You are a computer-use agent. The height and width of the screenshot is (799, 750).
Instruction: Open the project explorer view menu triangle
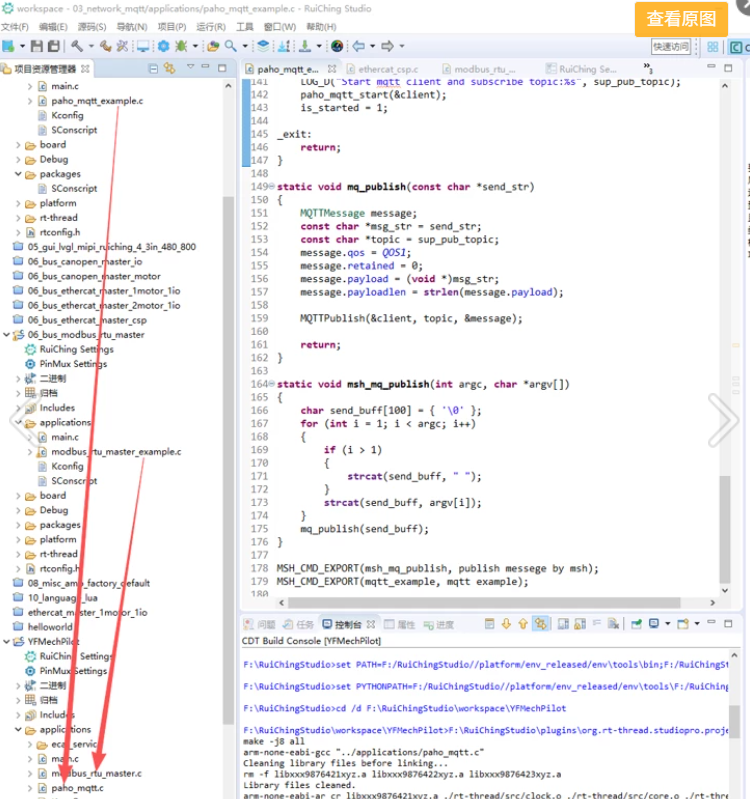[191, 67]
